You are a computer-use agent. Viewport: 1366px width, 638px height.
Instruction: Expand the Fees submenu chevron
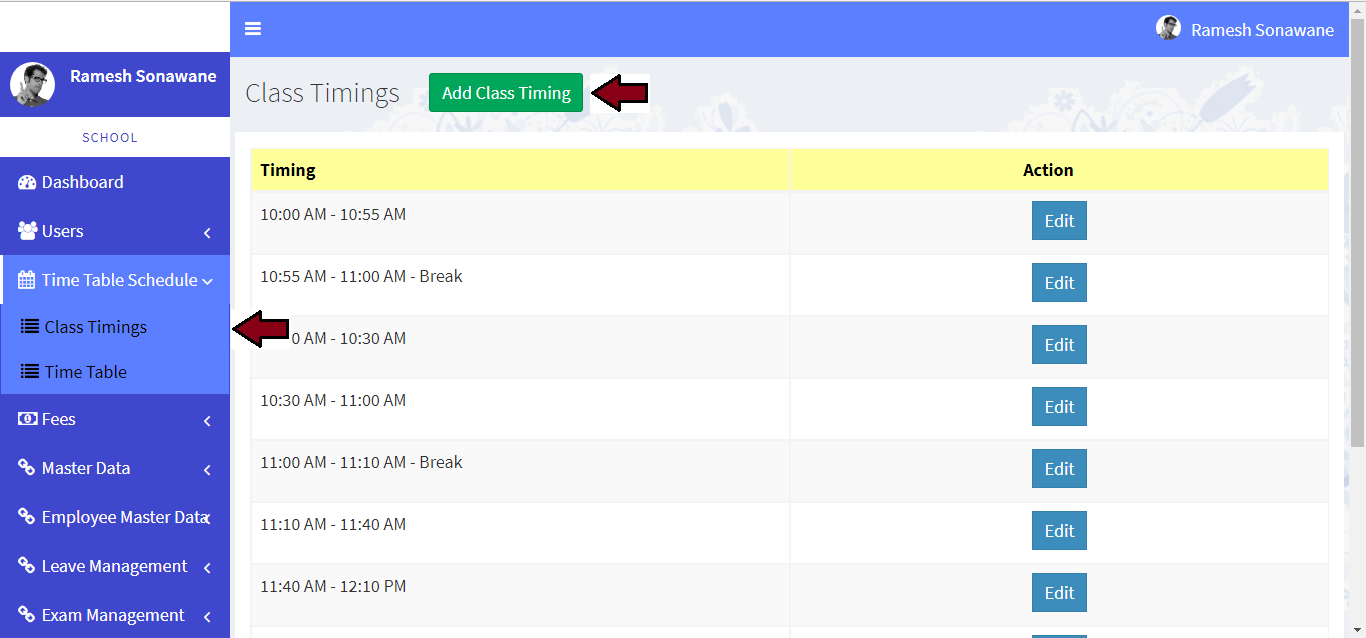[x=207, y=421]
